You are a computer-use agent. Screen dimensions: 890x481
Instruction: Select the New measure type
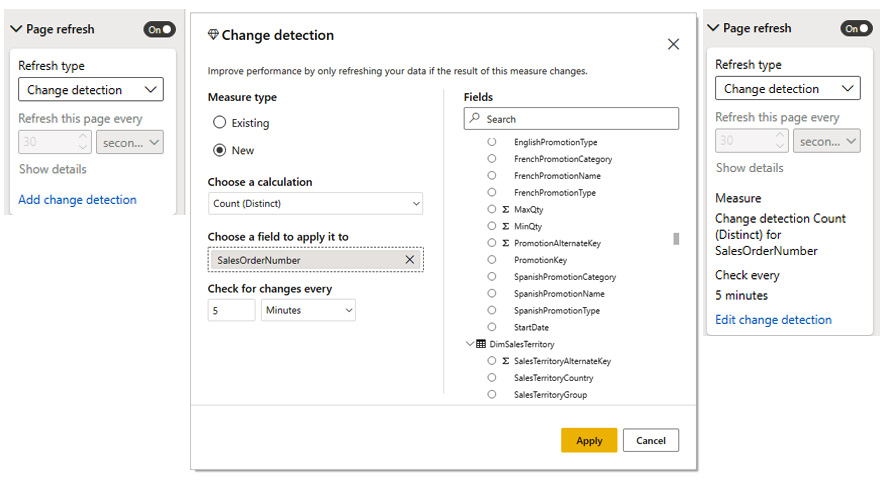click(220, 150)
